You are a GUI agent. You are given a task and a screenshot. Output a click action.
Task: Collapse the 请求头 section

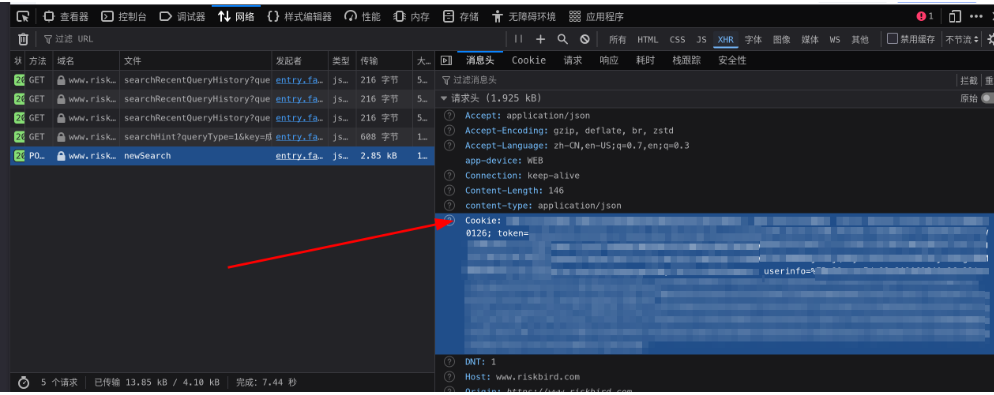(x=444, y=98)
